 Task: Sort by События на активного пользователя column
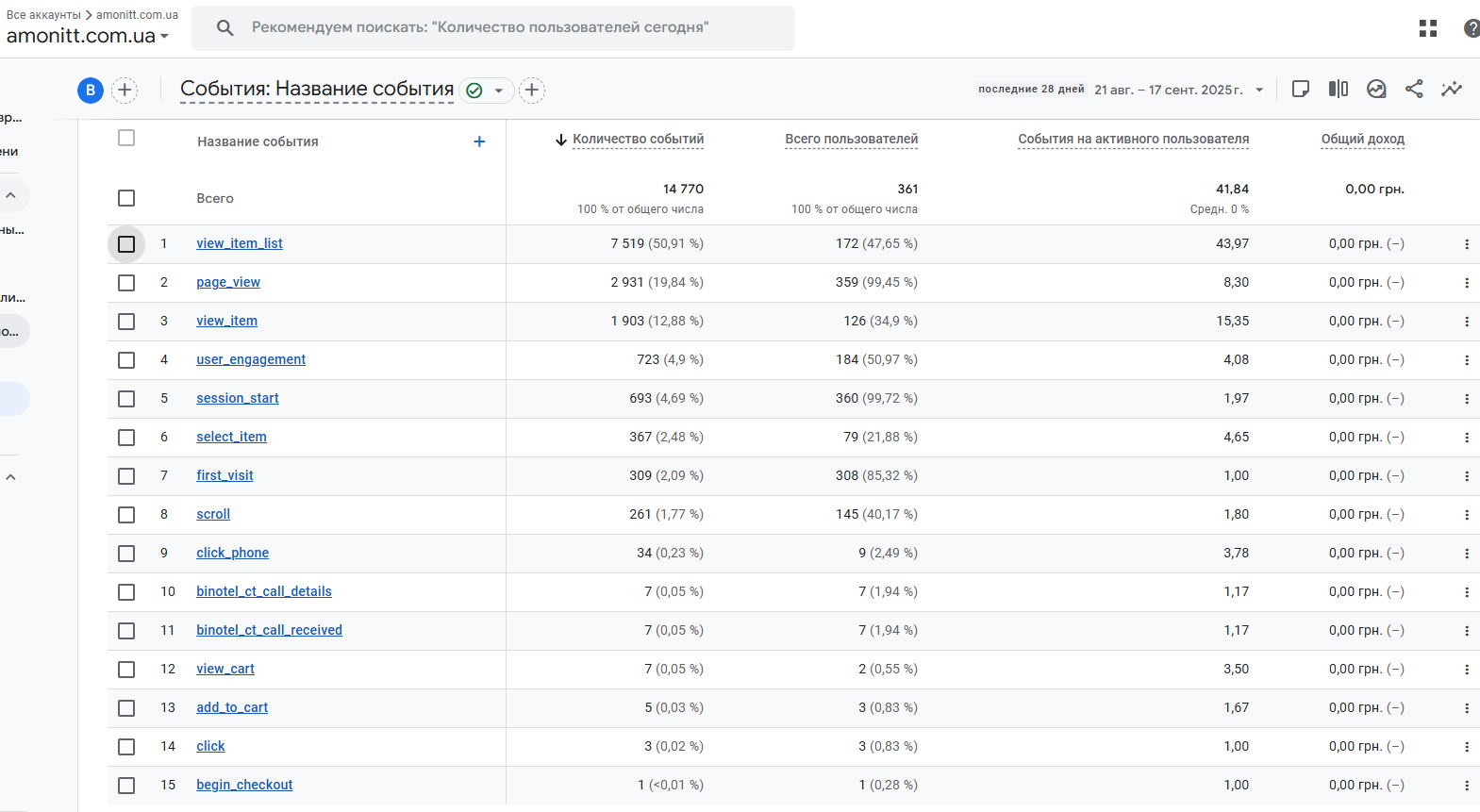click(x=1134, y=140)
